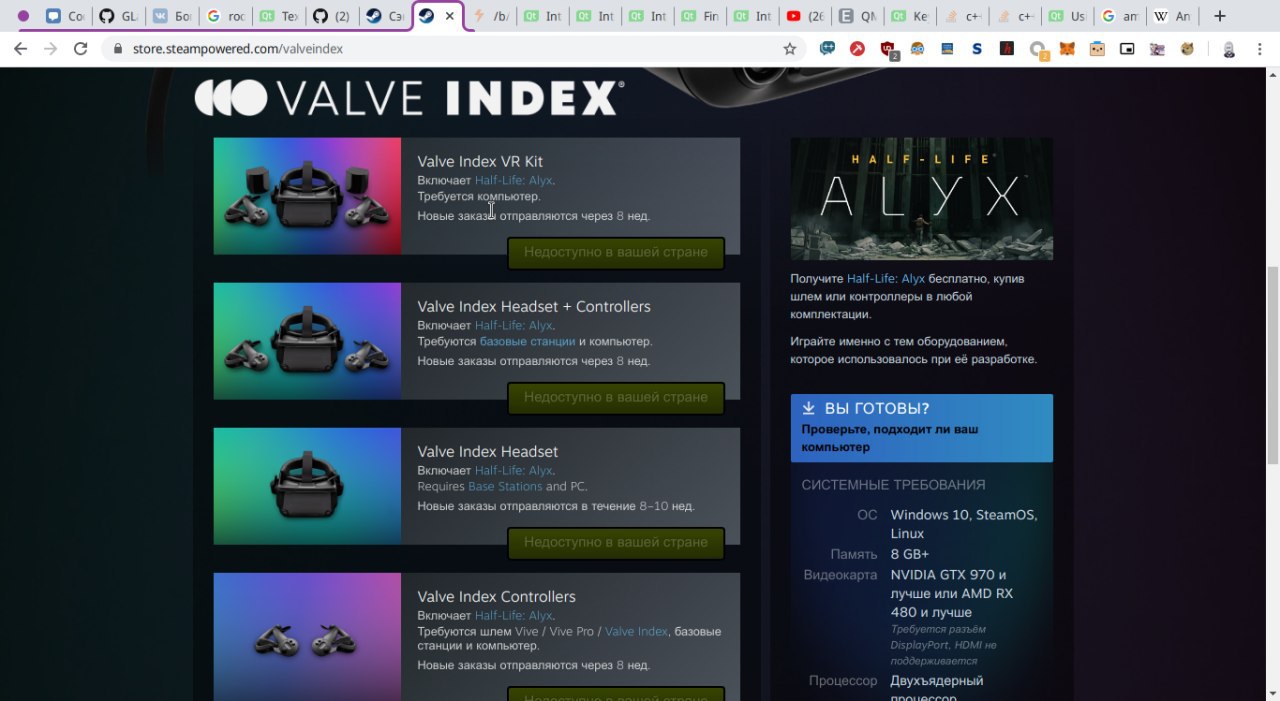Switch to the 'Co' tab
The image size is (1280, 701).
tap(65, 16)
